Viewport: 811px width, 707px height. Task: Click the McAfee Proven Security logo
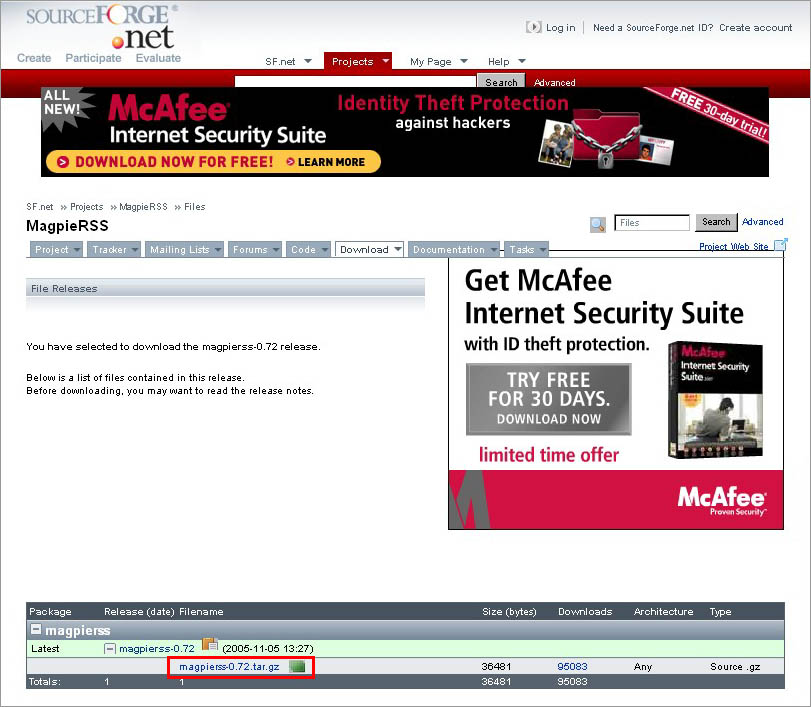point(722,501)
